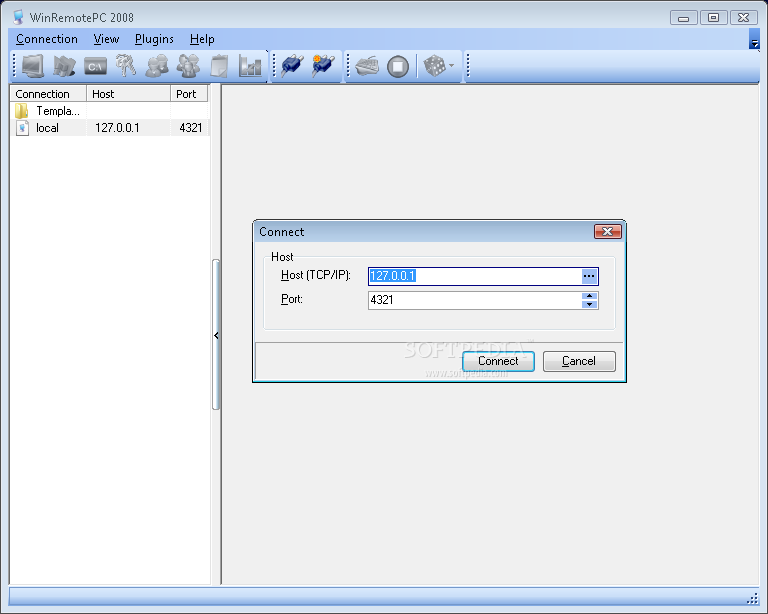Click the two-person users toolbar icon
768x614 pixels.
click(157, 66)
